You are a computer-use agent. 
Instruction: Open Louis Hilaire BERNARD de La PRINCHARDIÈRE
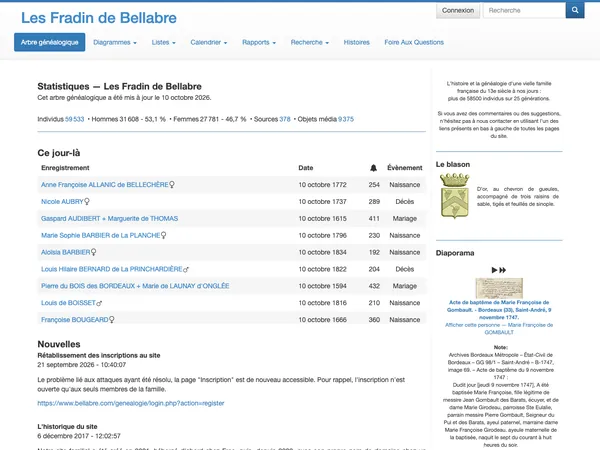[x=111, y=269]
